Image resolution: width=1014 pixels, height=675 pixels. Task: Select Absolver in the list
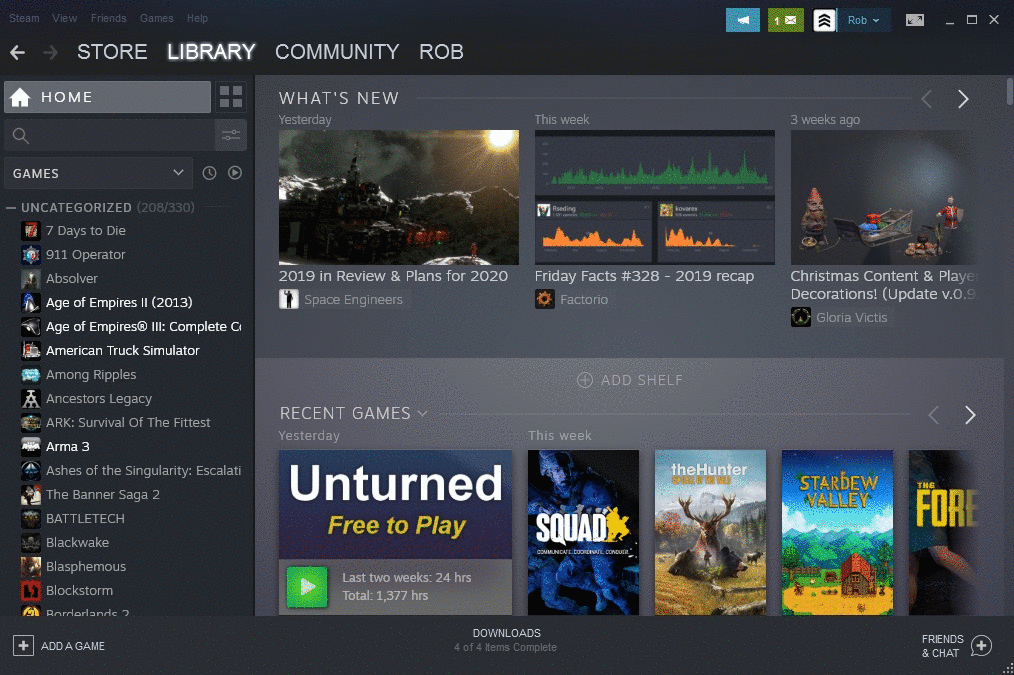71,279
